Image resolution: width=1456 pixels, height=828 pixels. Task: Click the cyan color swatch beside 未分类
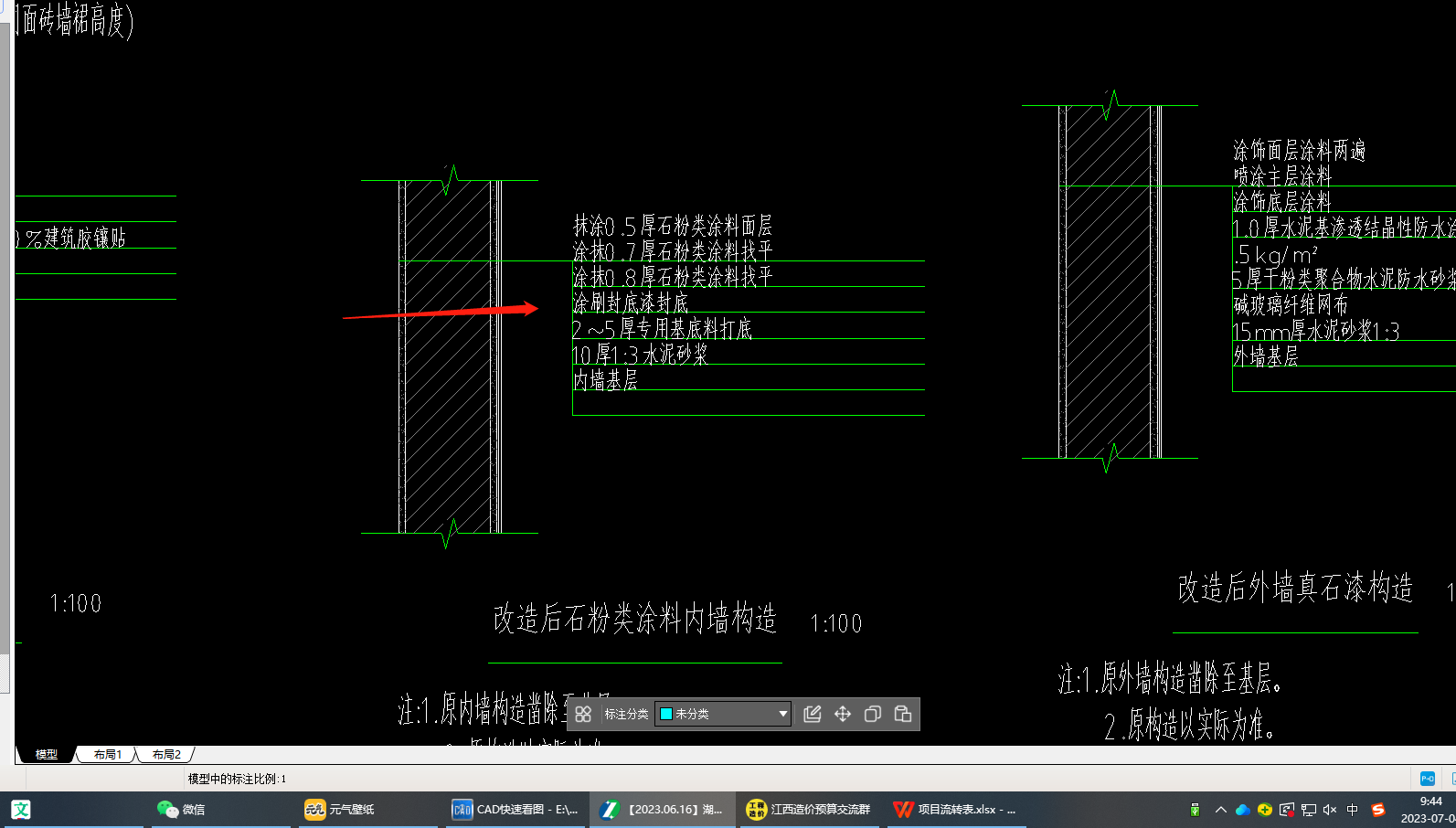pos(666,714)
